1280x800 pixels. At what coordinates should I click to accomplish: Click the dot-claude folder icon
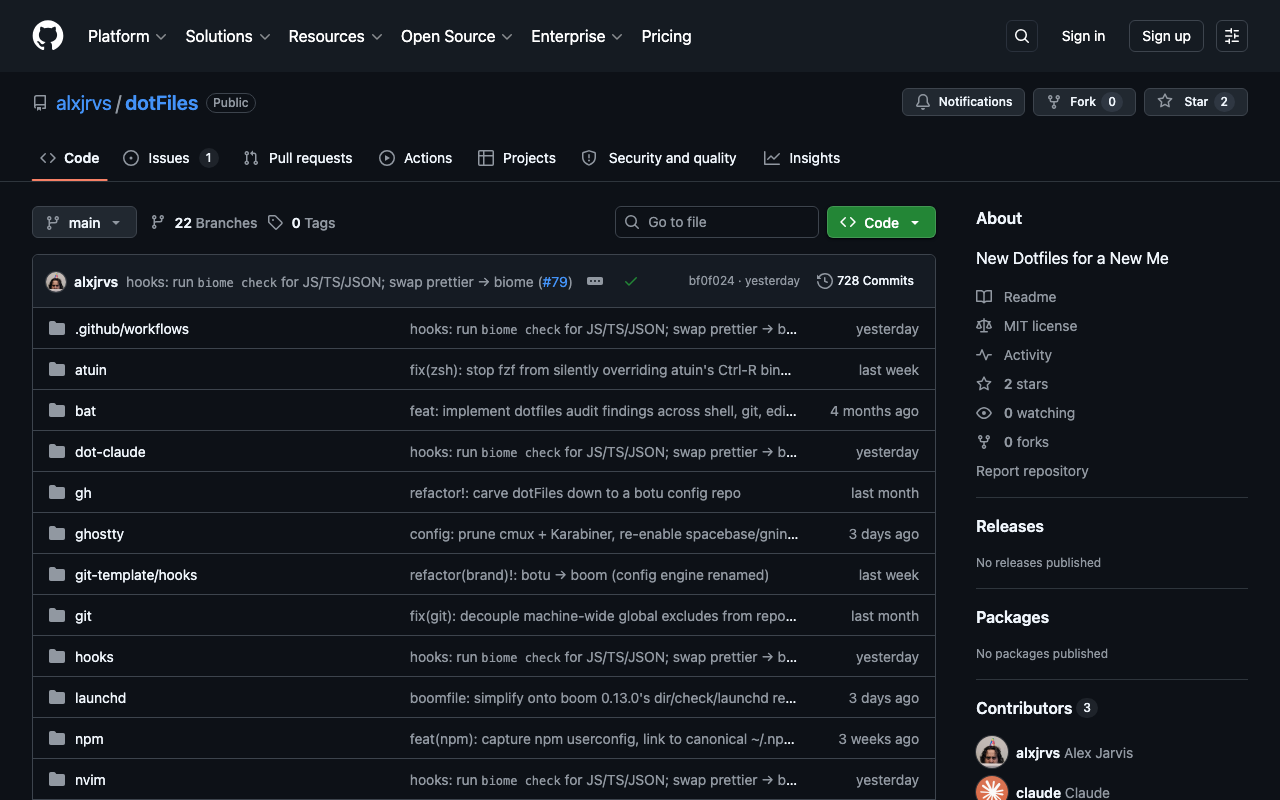tap(57, 451)
